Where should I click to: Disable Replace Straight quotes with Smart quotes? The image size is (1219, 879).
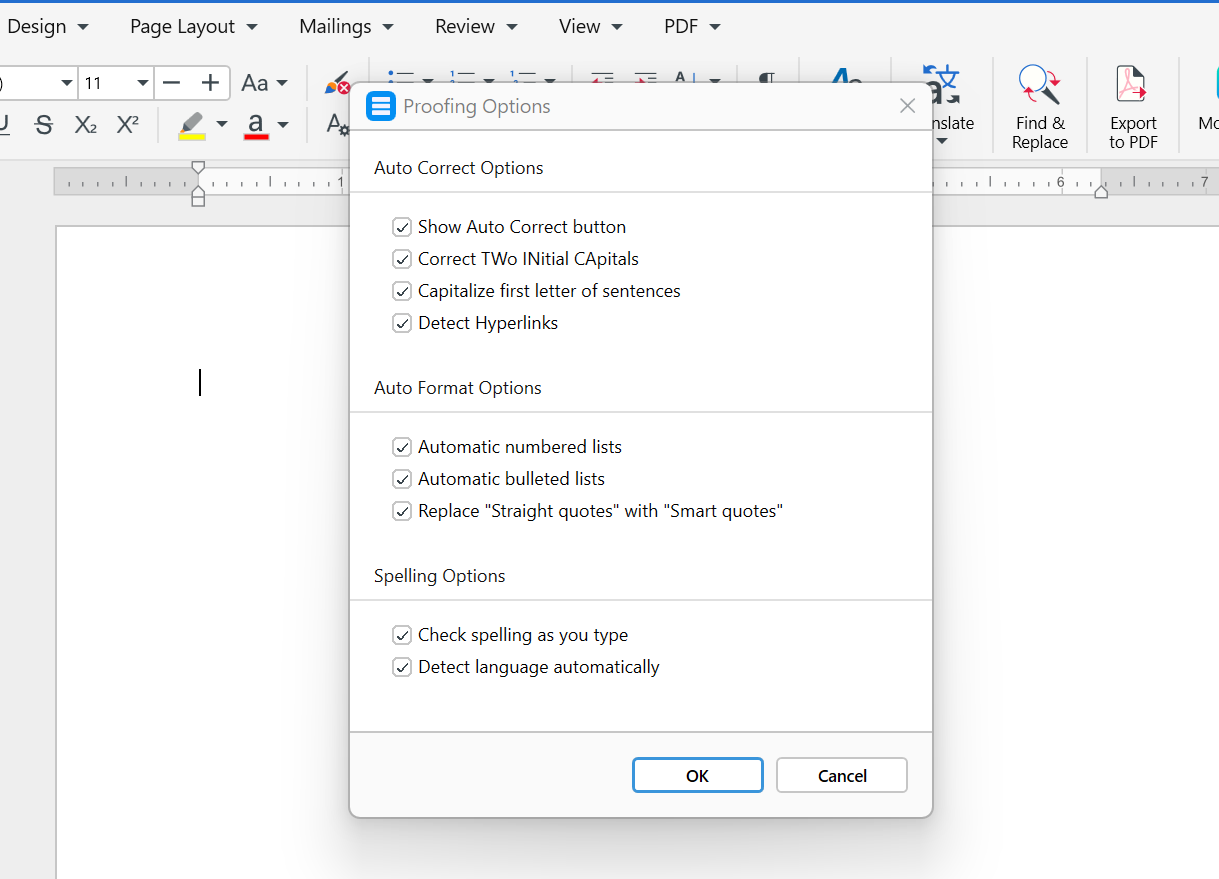pyautogui.click(x=402, y=511)
